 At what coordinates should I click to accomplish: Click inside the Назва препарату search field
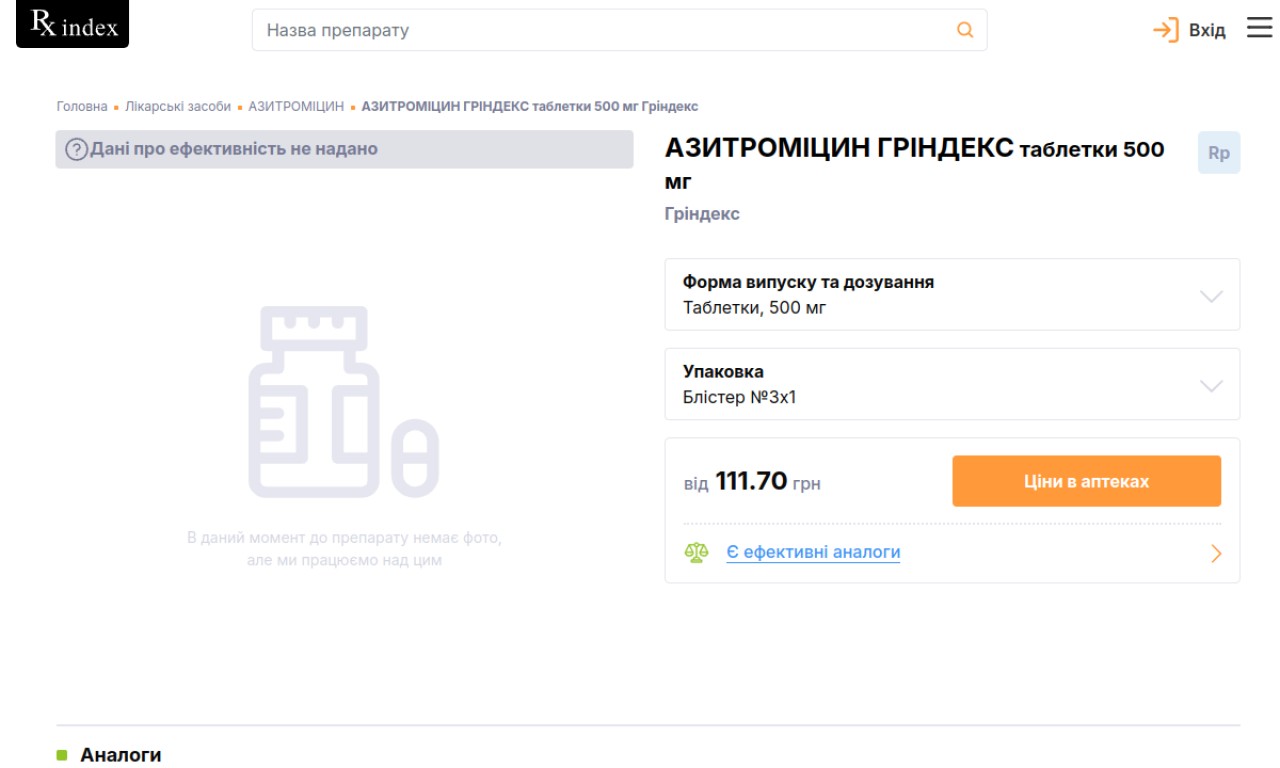[x=600, y=30]
